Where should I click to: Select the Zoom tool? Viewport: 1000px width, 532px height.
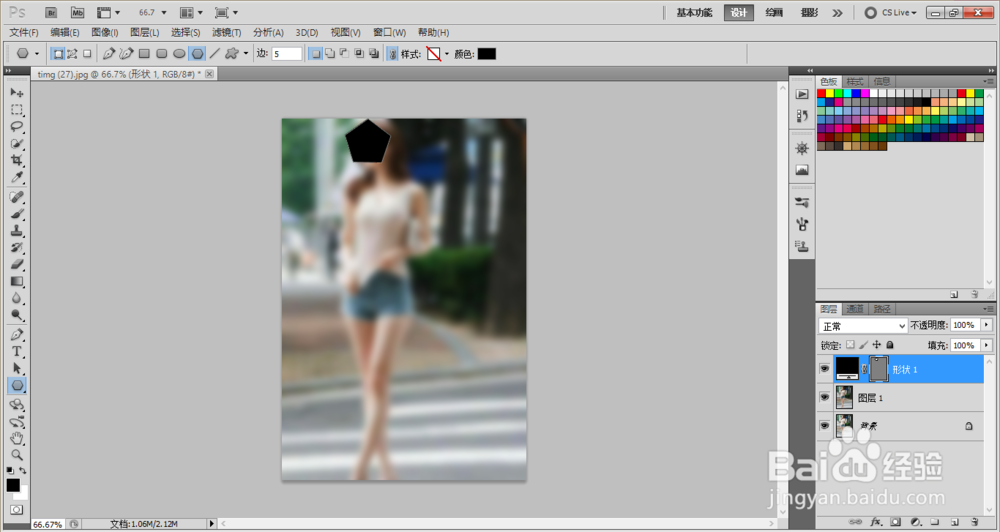(17, 455)
